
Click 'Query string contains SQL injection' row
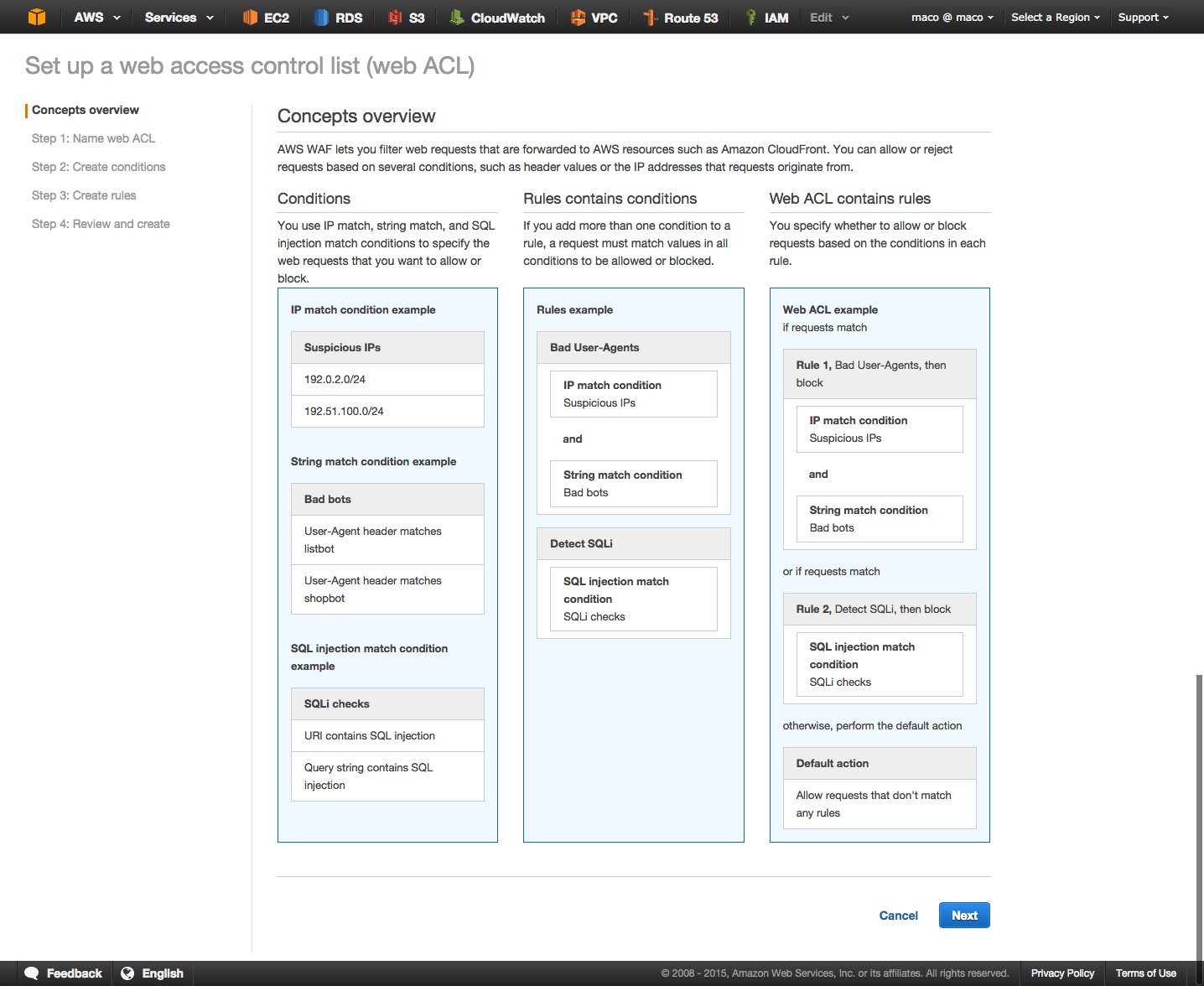tap(387, 776)
